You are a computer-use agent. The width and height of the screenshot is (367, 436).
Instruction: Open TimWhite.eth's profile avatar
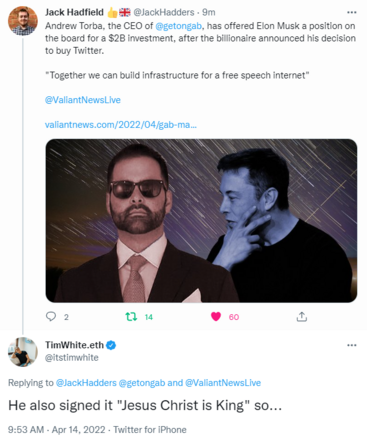[x=23, y=352]
